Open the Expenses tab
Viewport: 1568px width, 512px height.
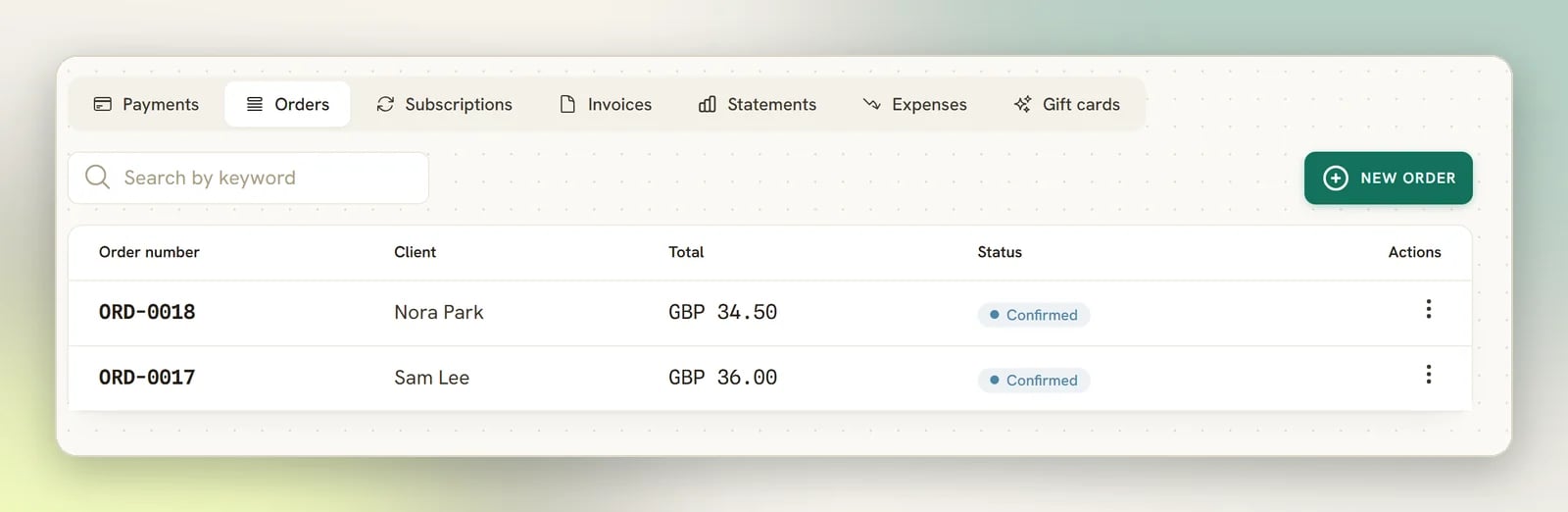click(914, 104)
